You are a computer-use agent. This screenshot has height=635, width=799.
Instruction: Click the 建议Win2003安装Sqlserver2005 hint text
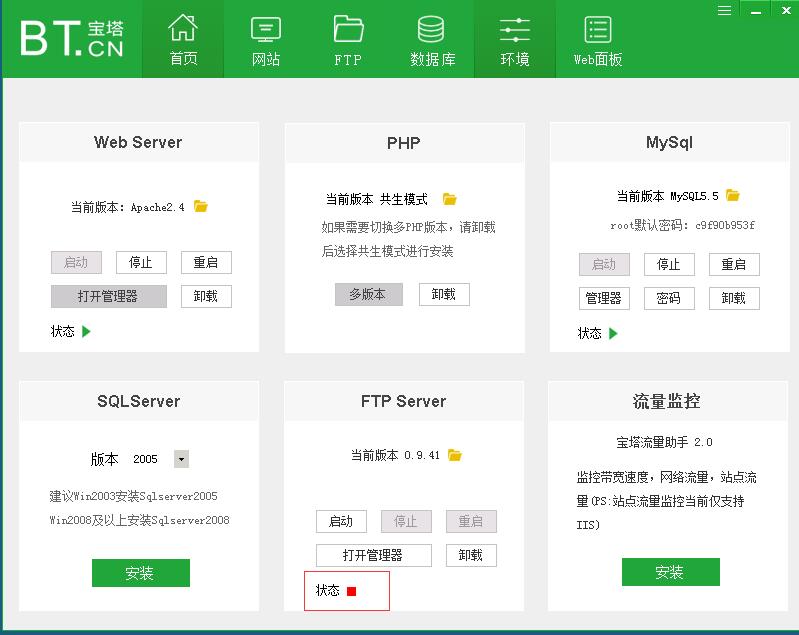[134, 496]
